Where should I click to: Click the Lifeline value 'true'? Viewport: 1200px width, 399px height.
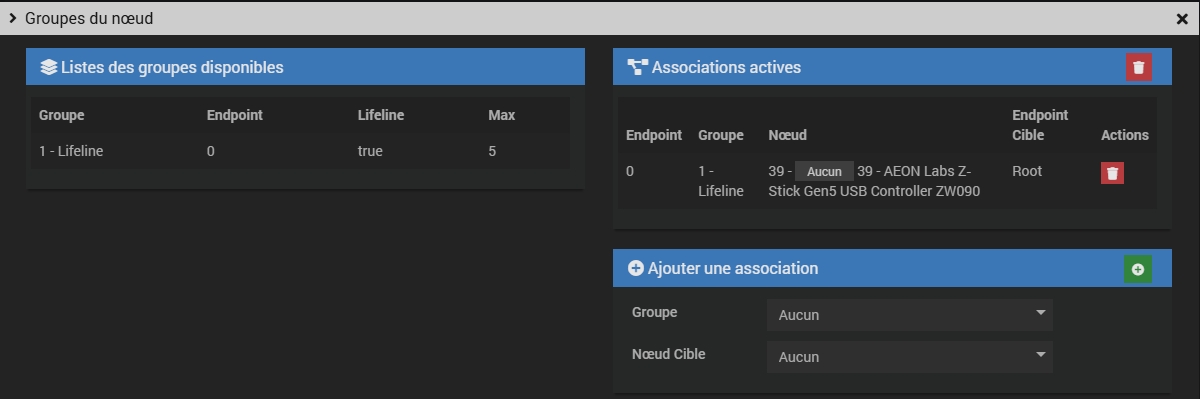pos(370,151)
